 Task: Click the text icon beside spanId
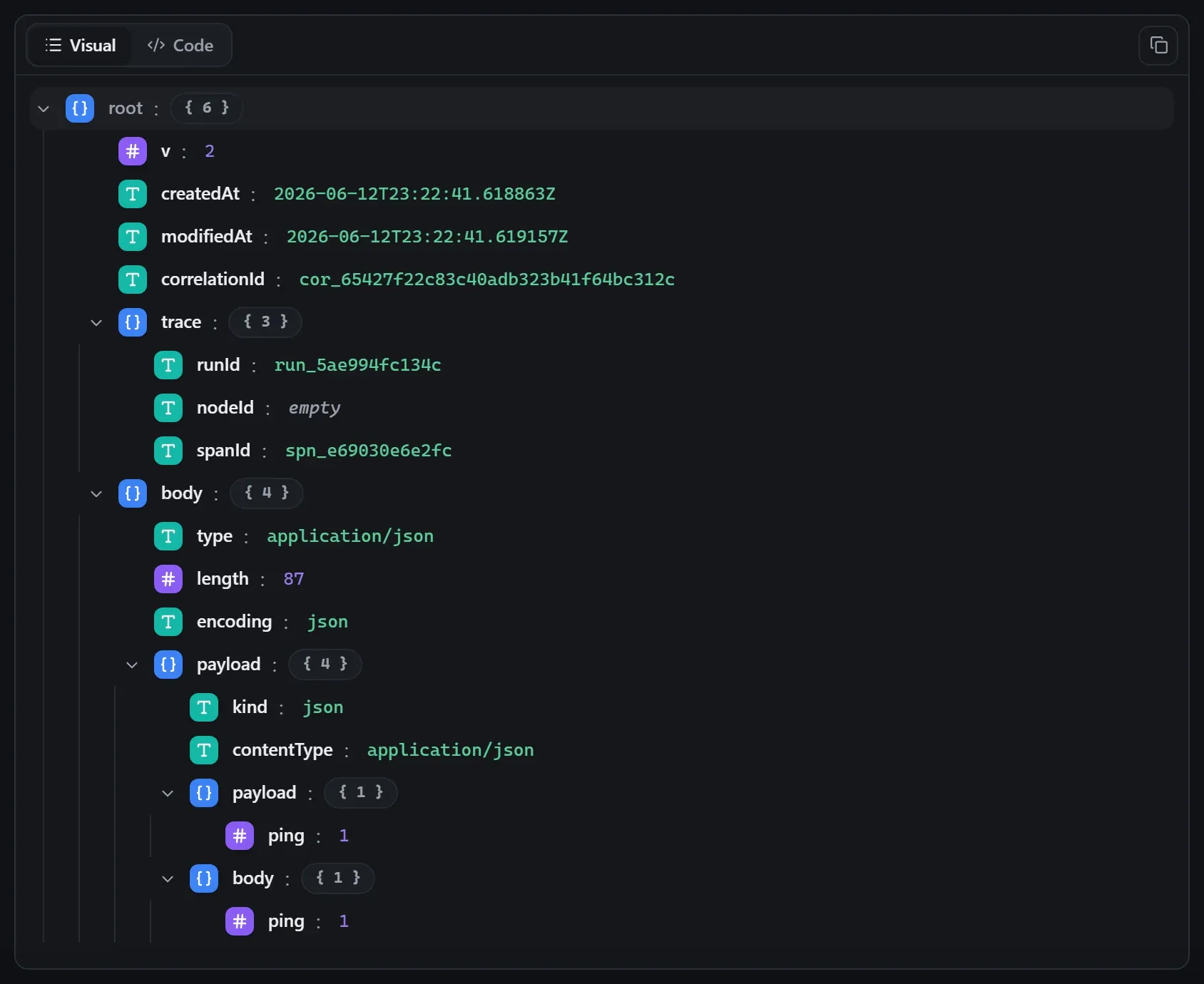point(168,451)
